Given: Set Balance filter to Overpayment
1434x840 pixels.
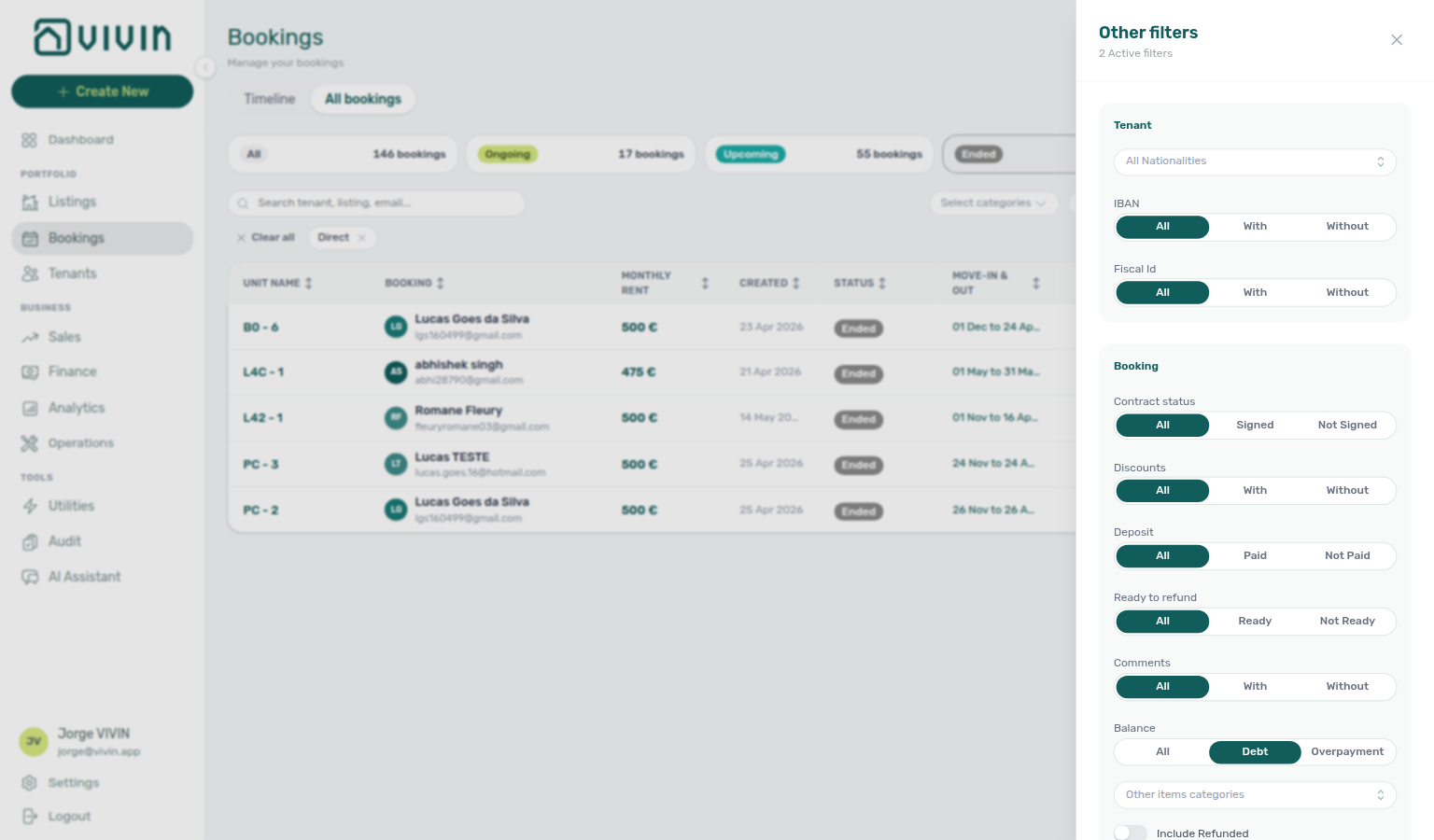Looking at the screenshot, I should [1347, 751].
